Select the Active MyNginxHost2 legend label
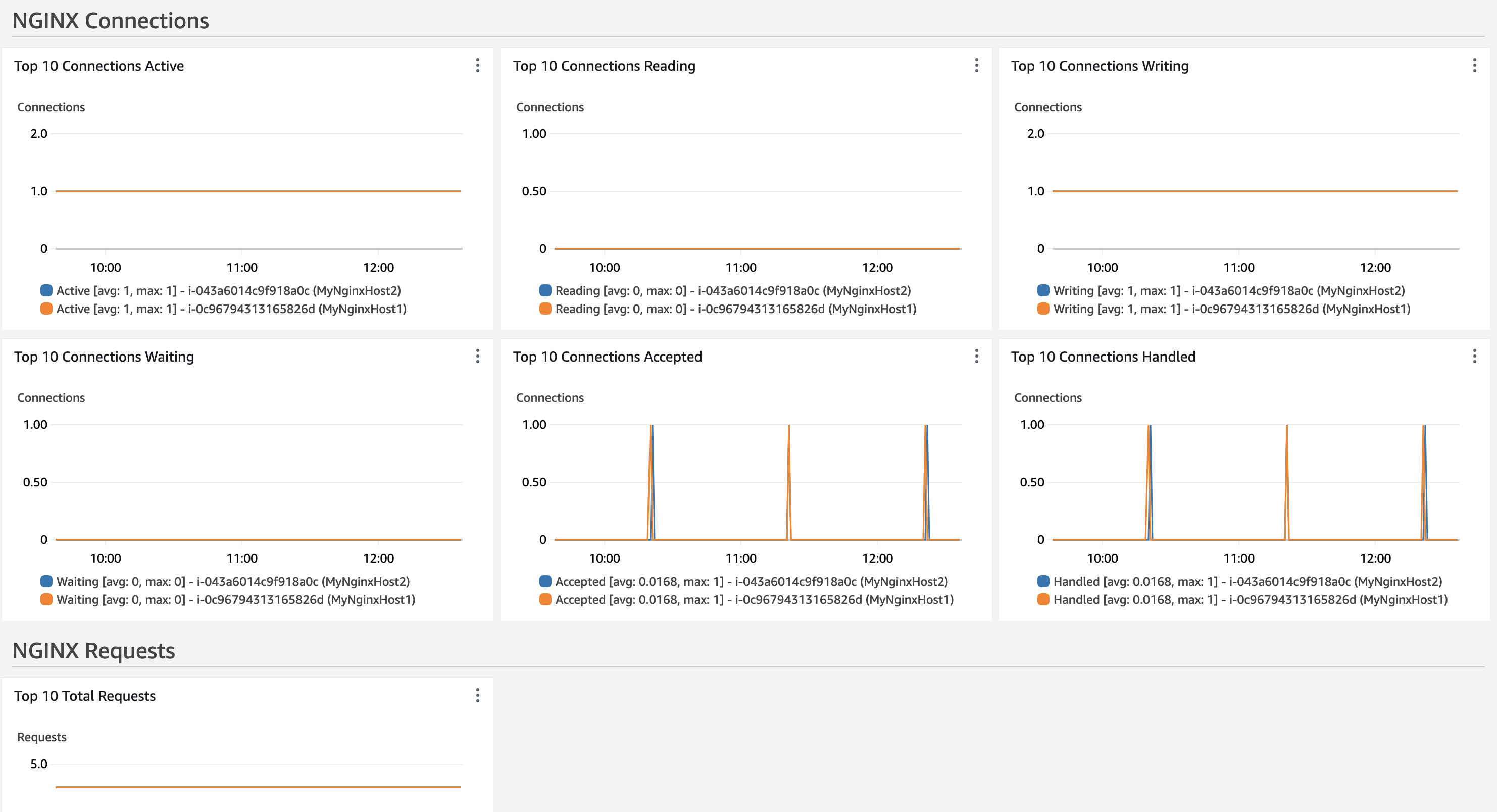 [x=228, y=290]
